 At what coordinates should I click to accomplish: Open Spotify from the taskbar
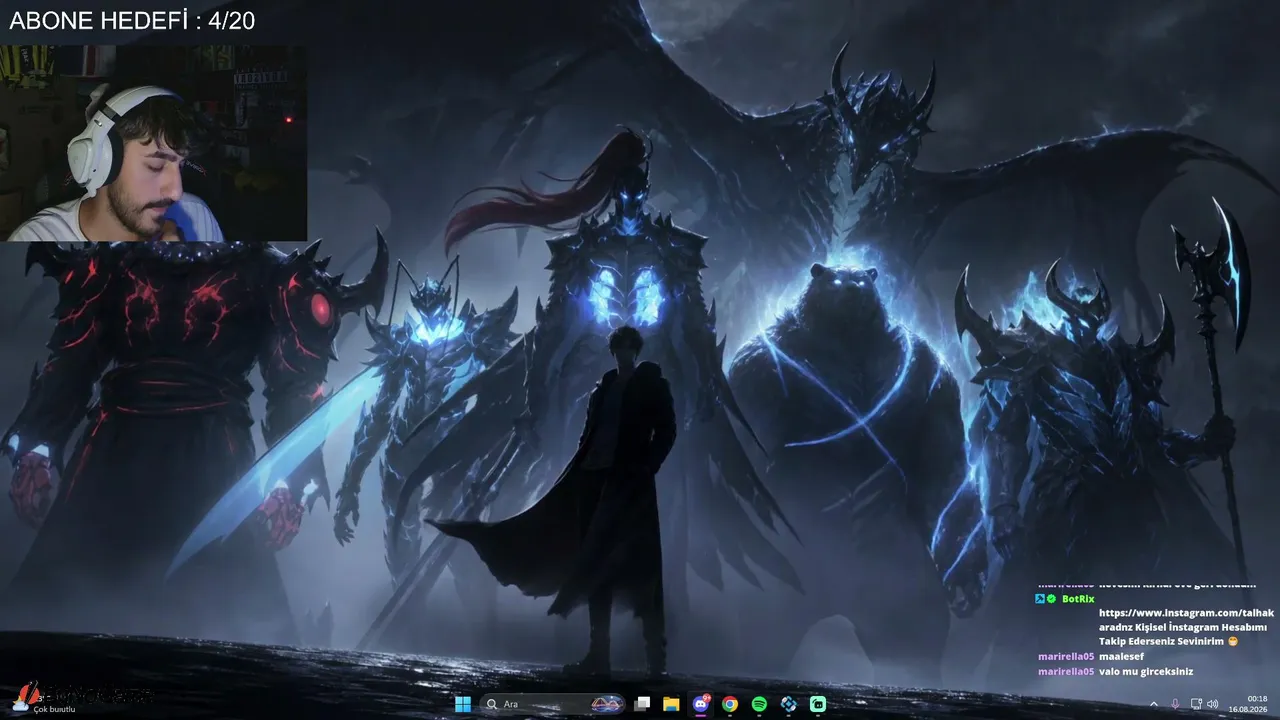tap(759, 704)
